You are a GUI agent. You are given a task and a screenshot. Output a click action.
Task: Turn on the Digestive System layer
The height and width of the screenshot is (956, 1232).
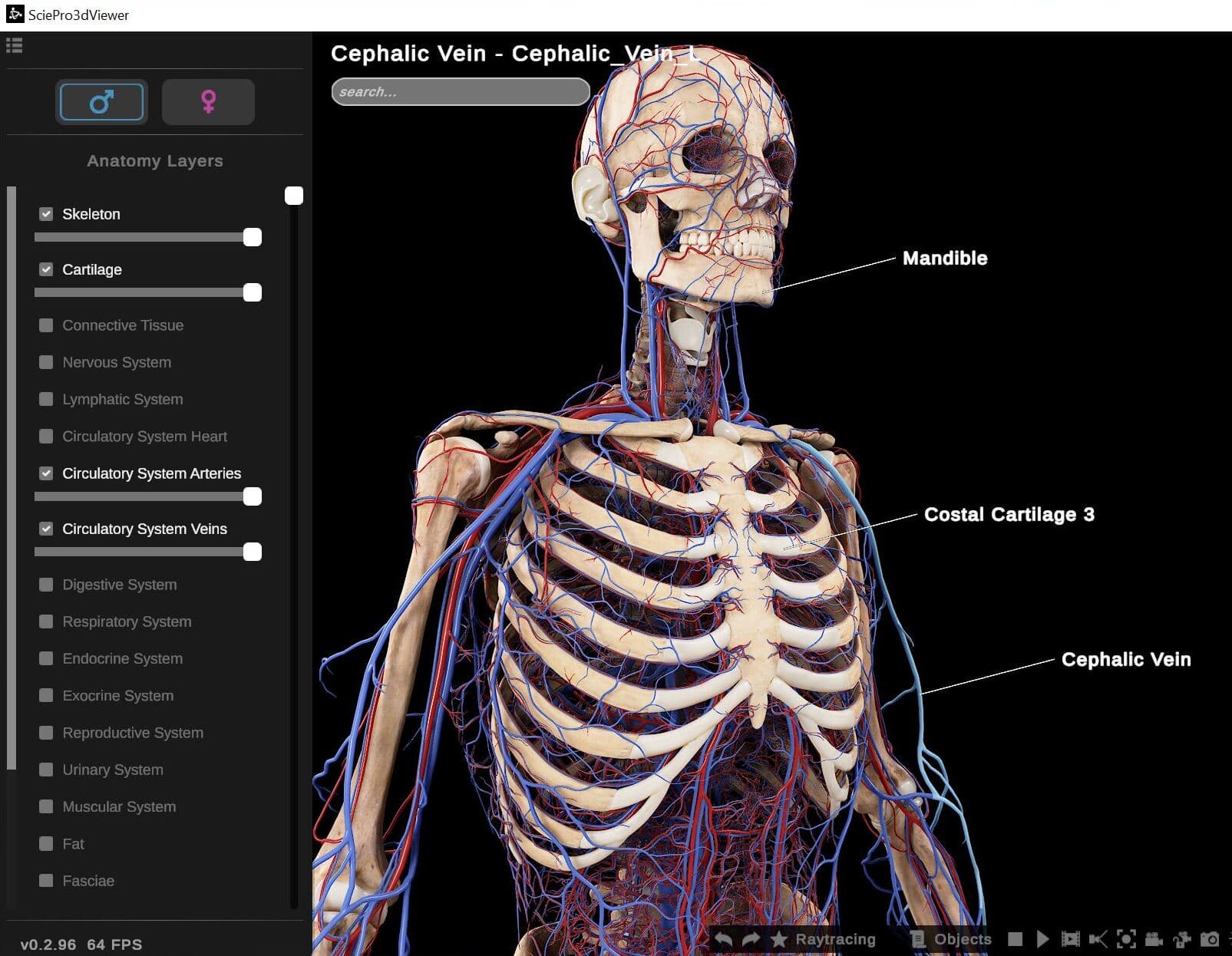tap(46, 585)
